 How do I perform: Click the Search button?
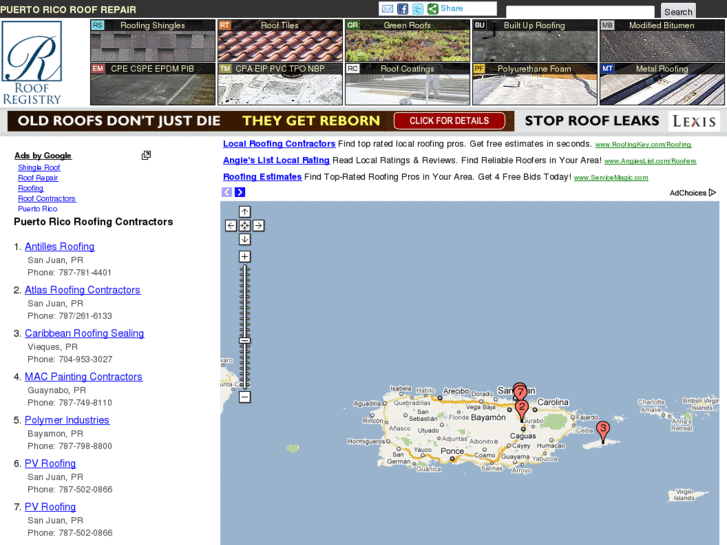click(x=678, y=12)
